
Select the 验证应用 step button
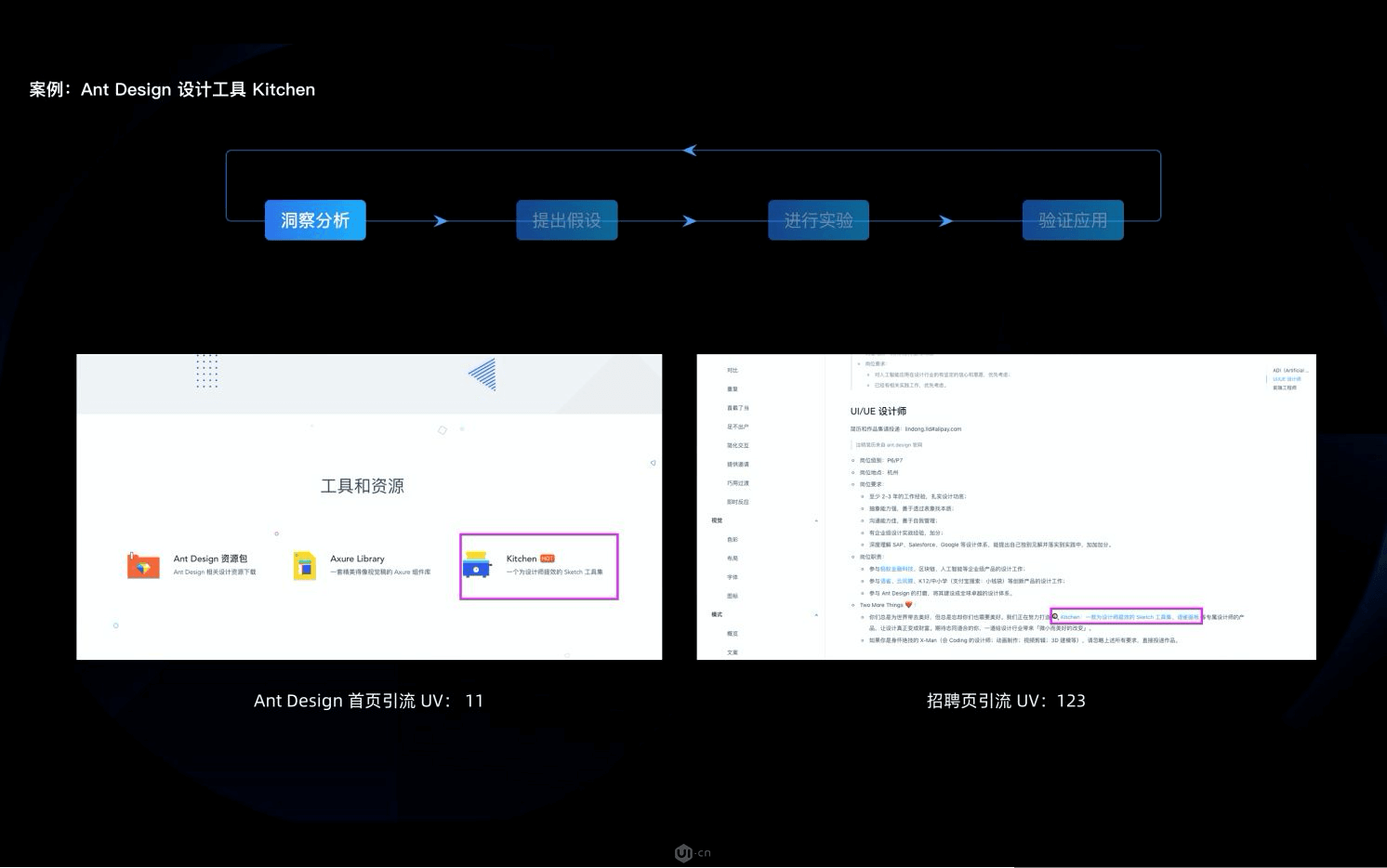click(x=1073, y=220)
